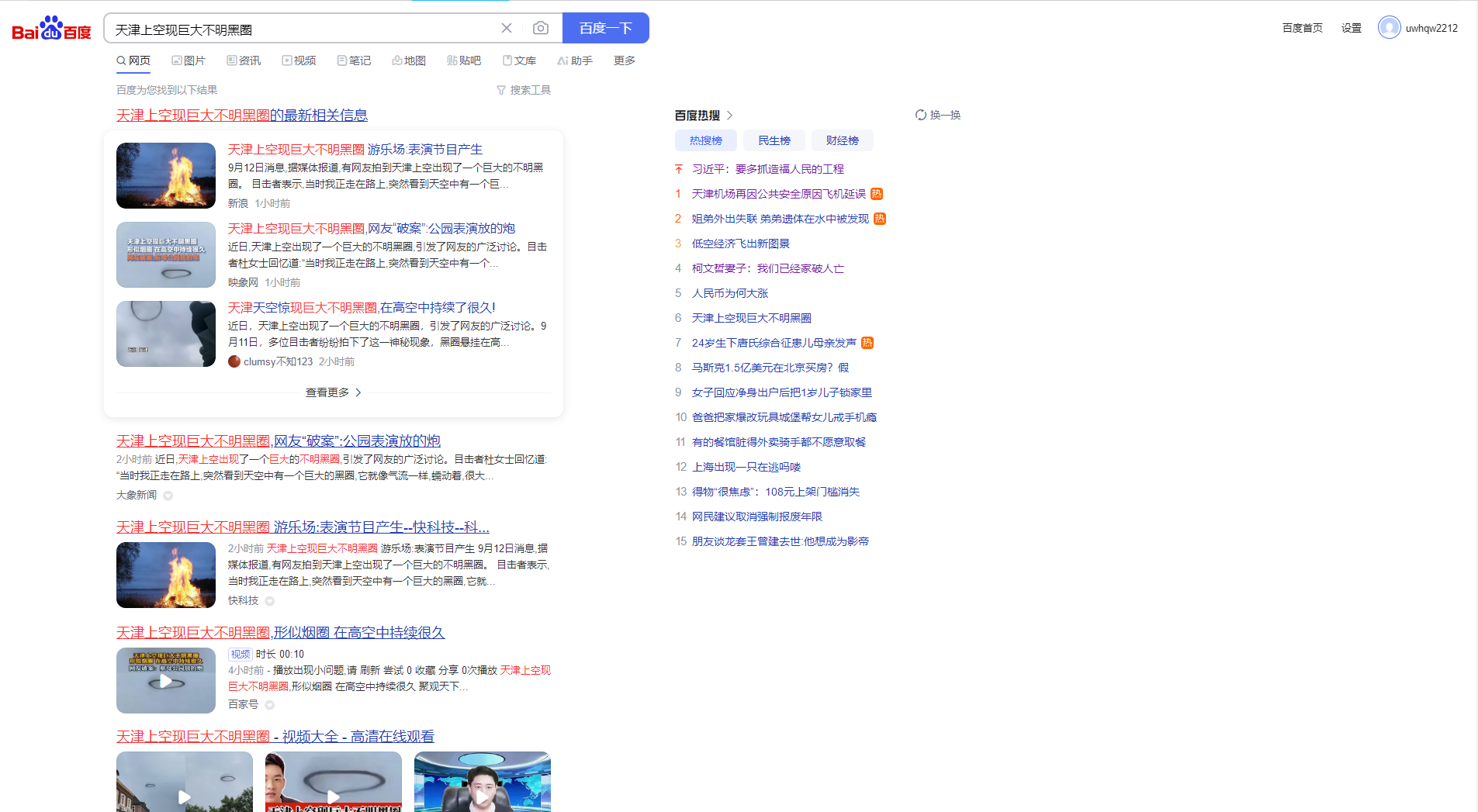
Task: Open hot topic 朋友谈龙套王曾建去世
Action: click(781, 541)
